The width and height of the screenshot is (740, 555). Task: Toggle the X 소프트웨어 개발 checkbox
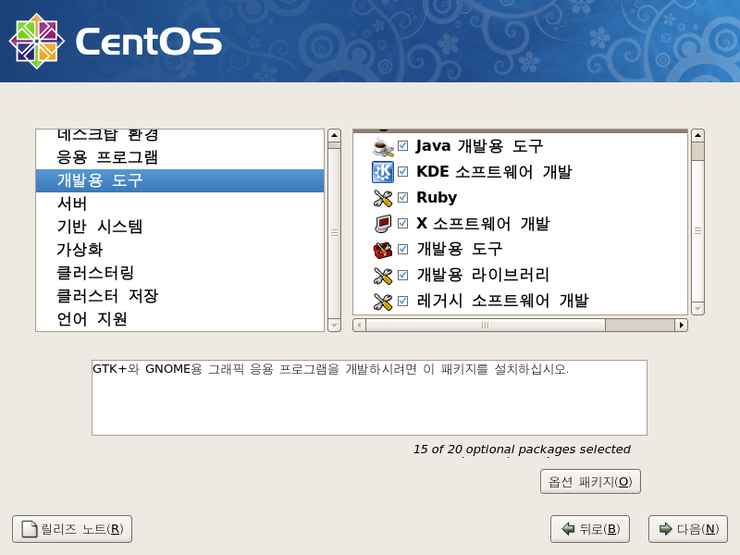(x=403, y=223)
